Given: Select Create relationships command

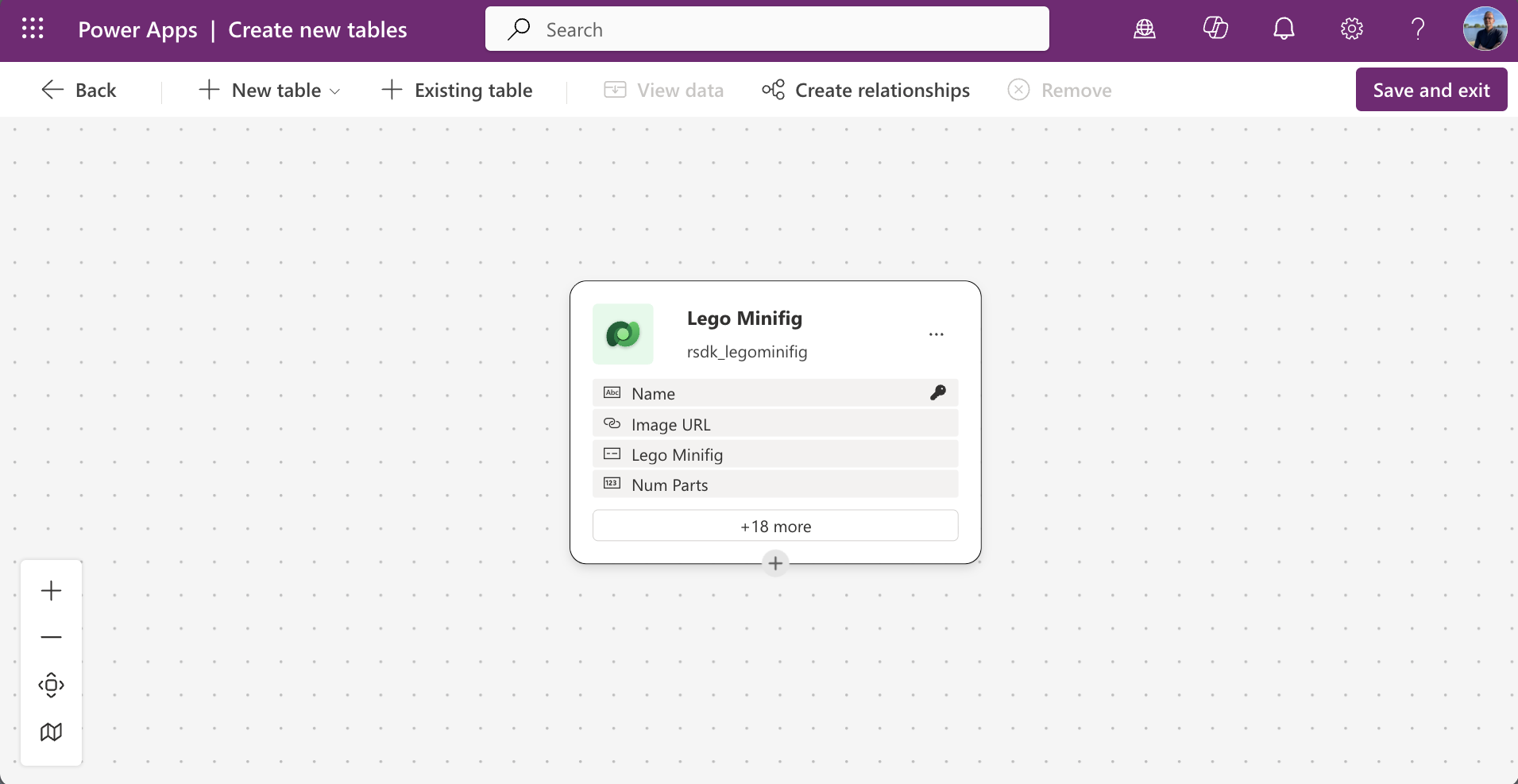Looking at the screenshot, I should point(866,91).
